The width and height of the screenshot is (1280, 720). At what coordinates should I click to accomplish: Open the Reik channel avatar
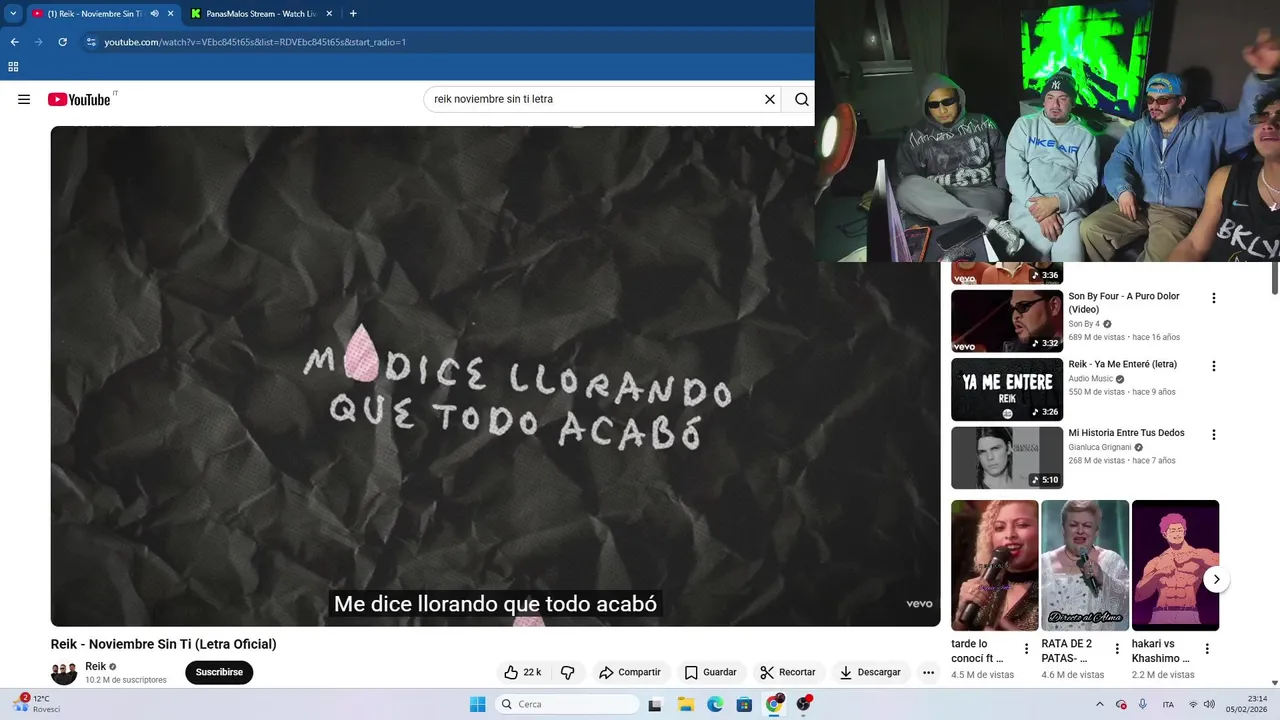(64, 672)
